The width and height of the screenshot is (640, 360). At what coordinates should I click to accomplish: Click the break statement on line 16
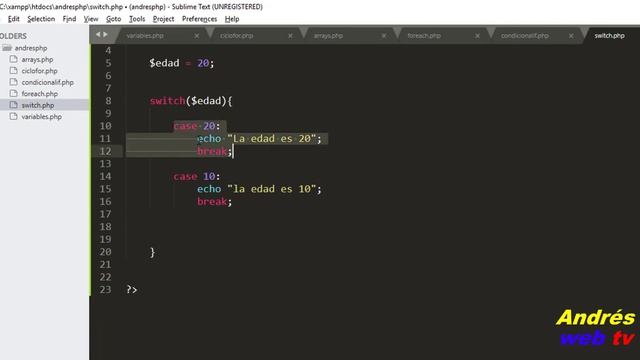pos(214,202)
